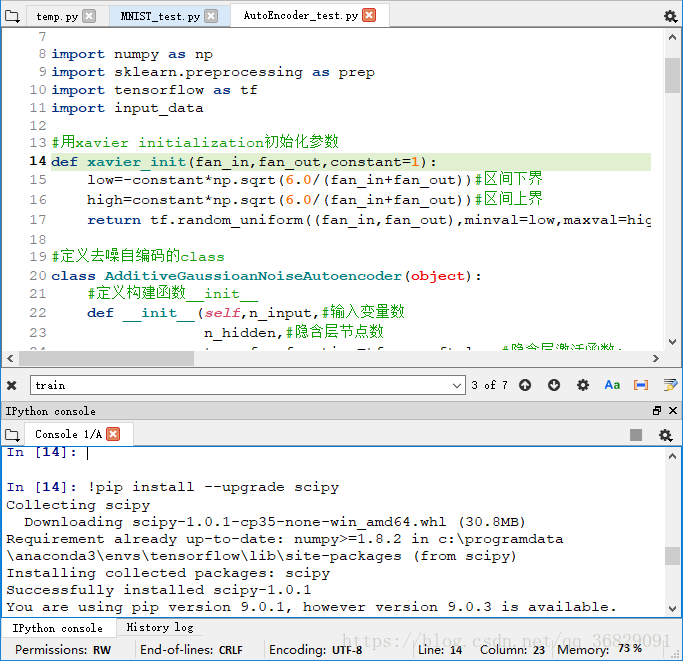This screenshot has width=683, height=661.
Task: Close the find bar with the X
Action: point(12,385)
